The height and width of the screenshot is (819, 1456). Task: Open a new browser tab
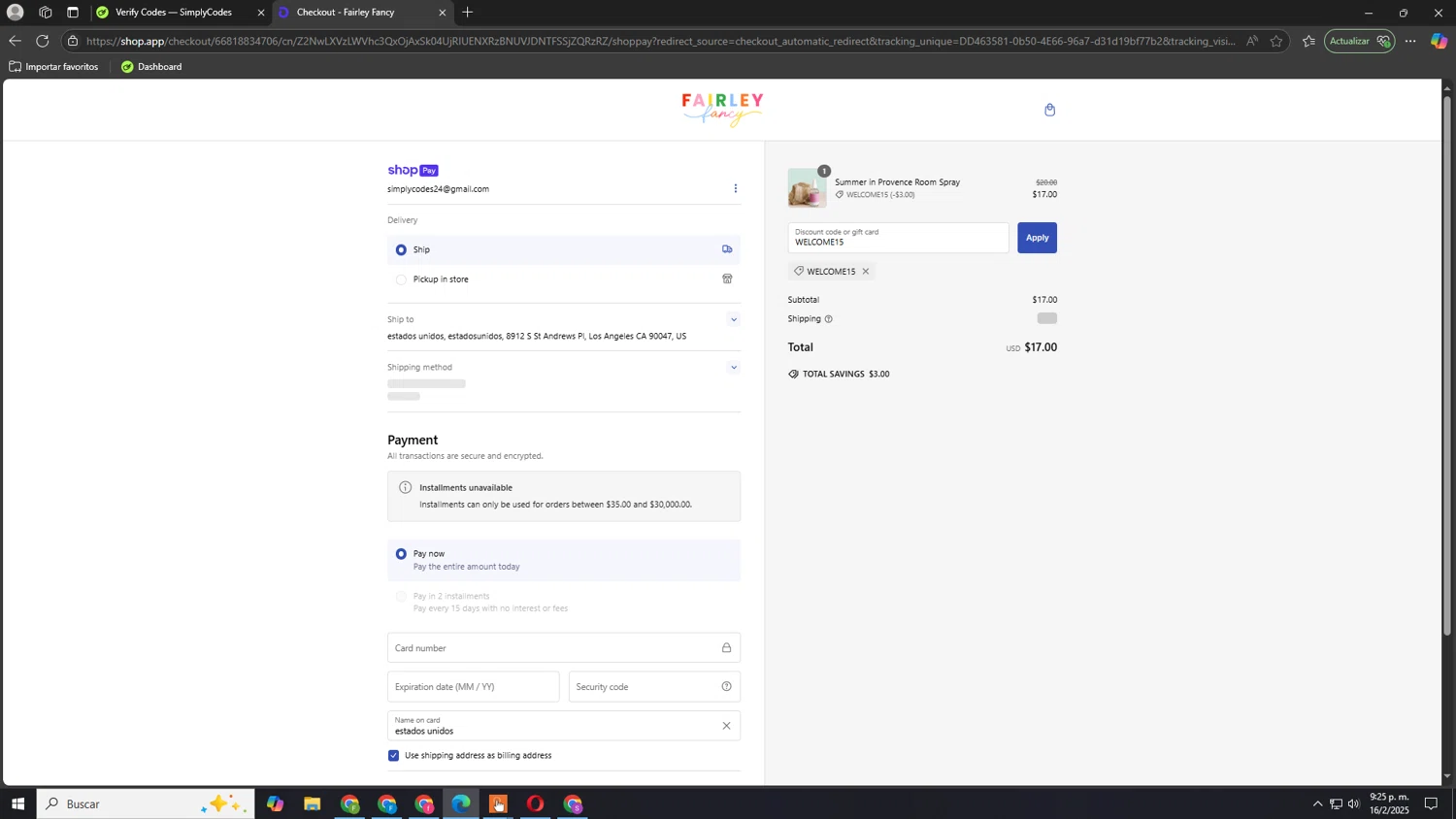[x=467, y=13]
